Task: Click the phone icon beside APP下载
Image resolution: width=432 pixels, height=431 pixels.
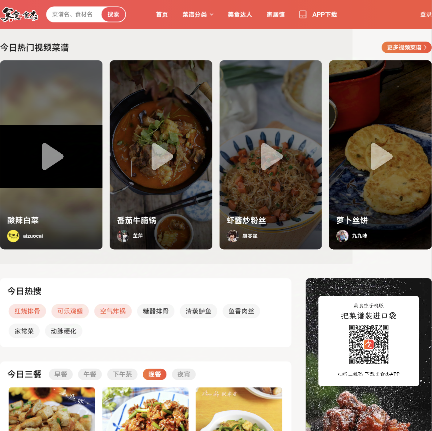Action: point(303,14)
